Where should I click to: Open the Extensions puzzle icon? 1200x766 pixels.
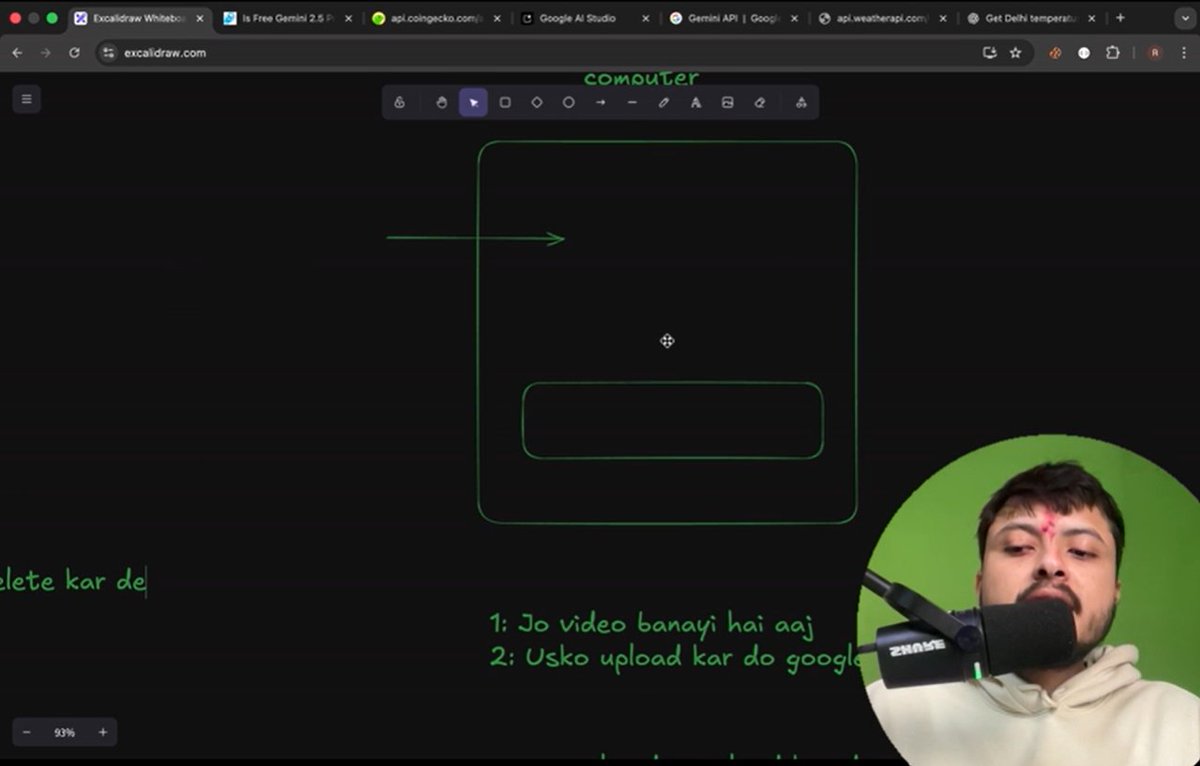[x=1112, y=52]
